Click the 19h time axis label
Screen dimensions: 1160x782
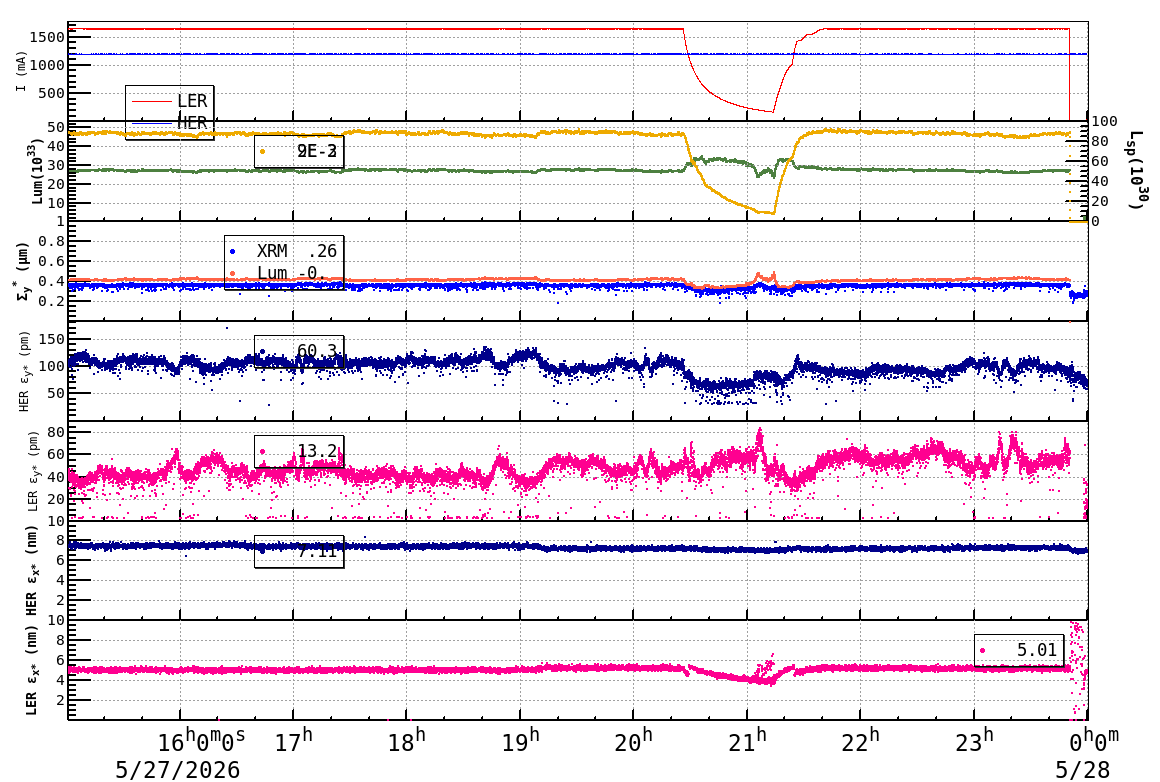coord(520,741)
